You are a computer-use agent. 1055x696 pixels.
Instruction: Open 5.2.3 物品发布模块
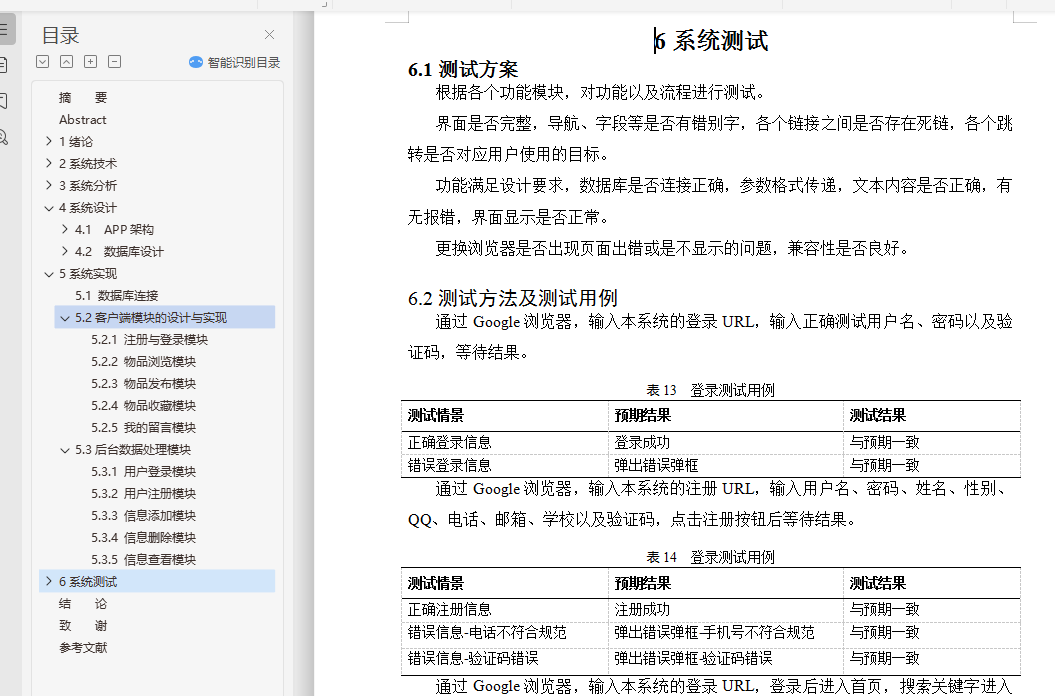click(143, 384)
